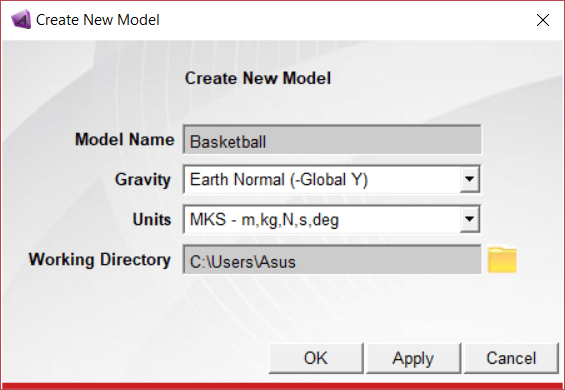Open the Units dropdown arrow

click(469, 219)
